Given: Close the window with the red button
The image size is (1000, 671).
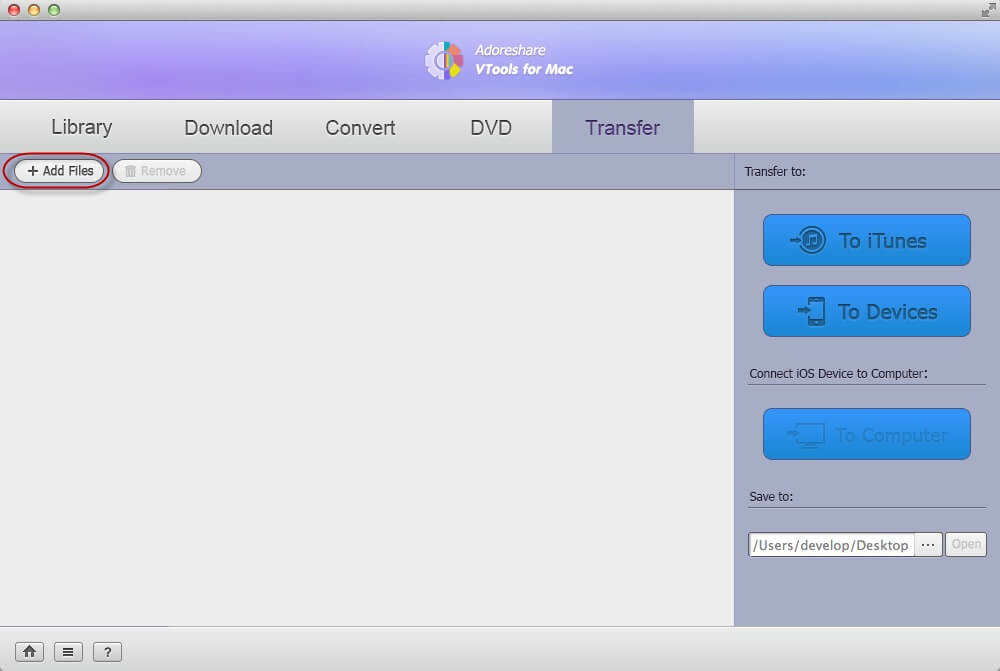Looking at the screenshot, I should coord(13,10).
